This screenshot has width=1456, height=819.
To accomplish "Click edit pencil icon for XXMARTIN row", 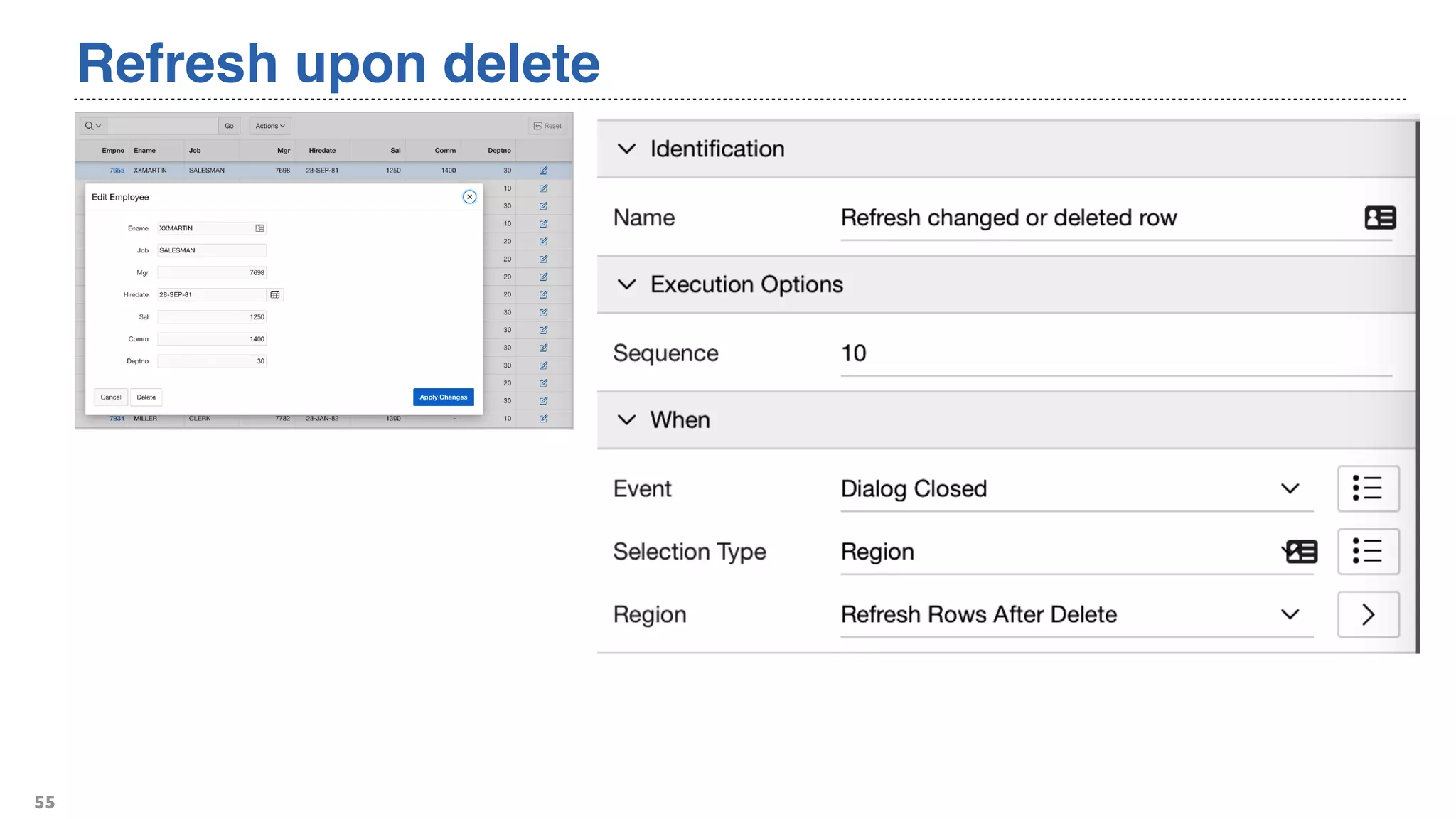I will point(543,171).
